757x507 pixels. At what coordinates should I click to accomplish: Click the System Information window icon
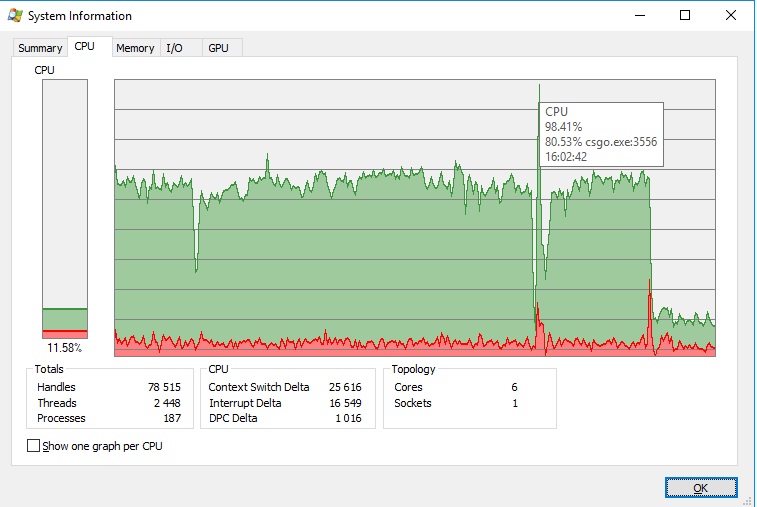tap(15, 16)
